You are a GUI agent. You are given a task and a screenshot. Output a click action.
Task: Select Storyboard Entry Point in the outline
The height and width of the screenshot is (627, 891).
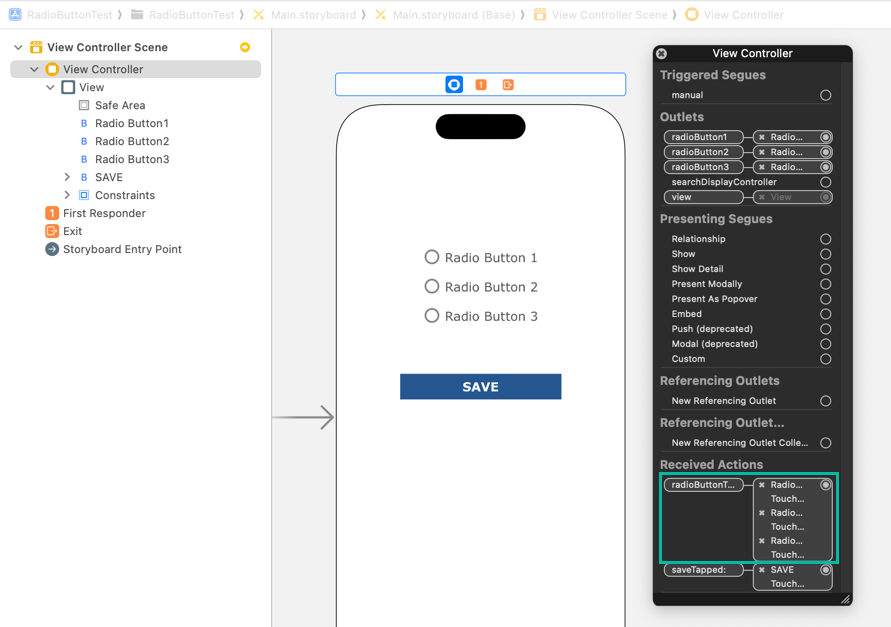click(121, 249)
